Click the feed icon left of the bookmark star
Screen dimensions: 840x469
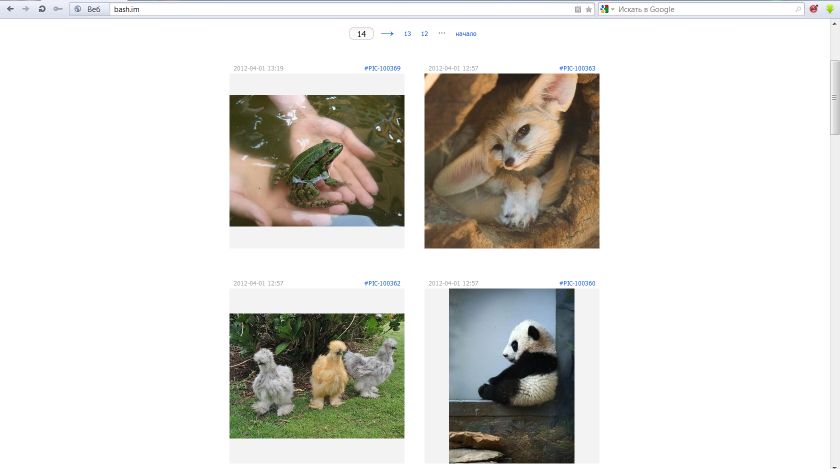[x=578, y=9]
